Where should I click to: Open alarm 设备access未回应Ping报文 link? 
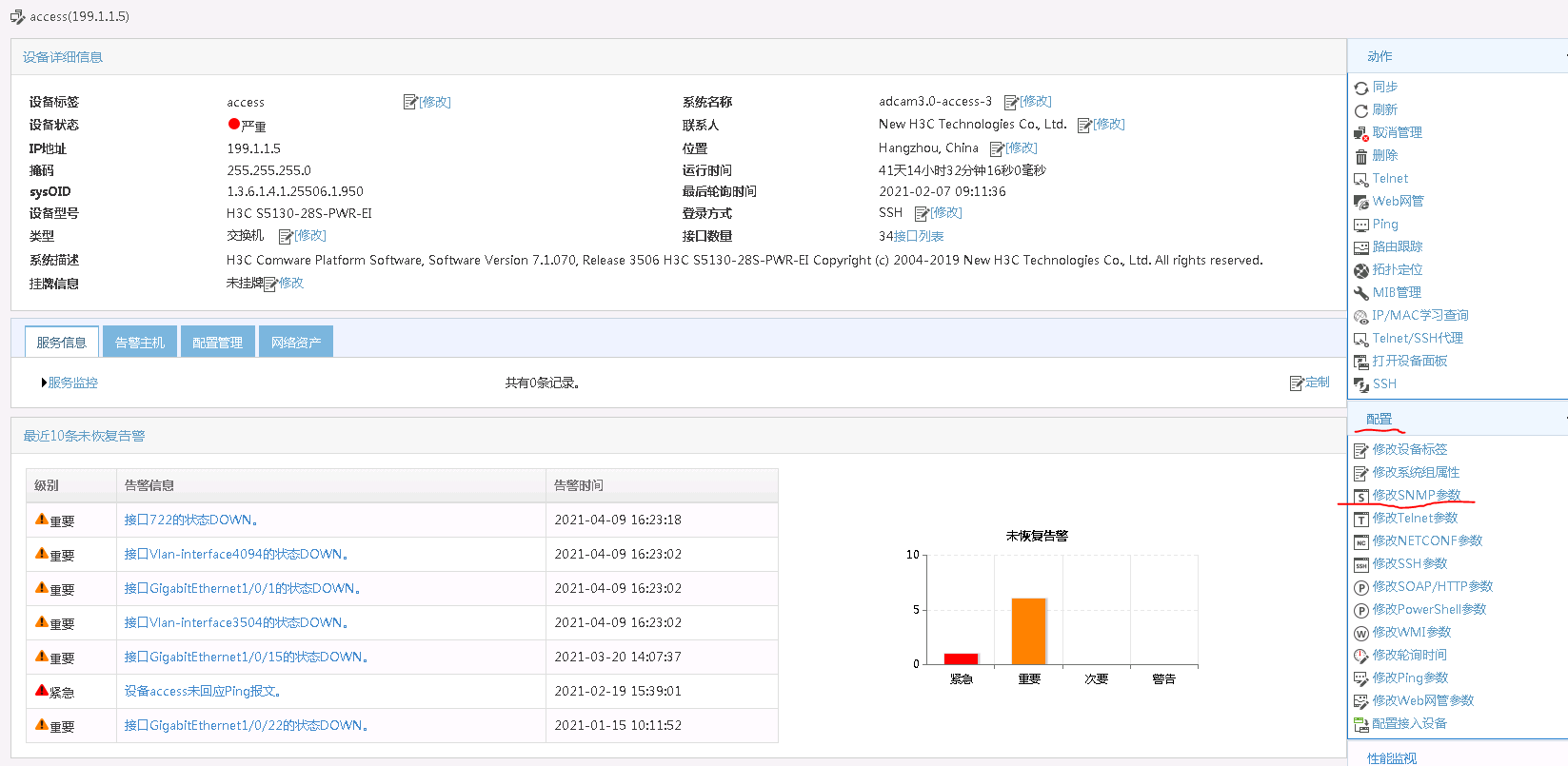pos(202,691)
